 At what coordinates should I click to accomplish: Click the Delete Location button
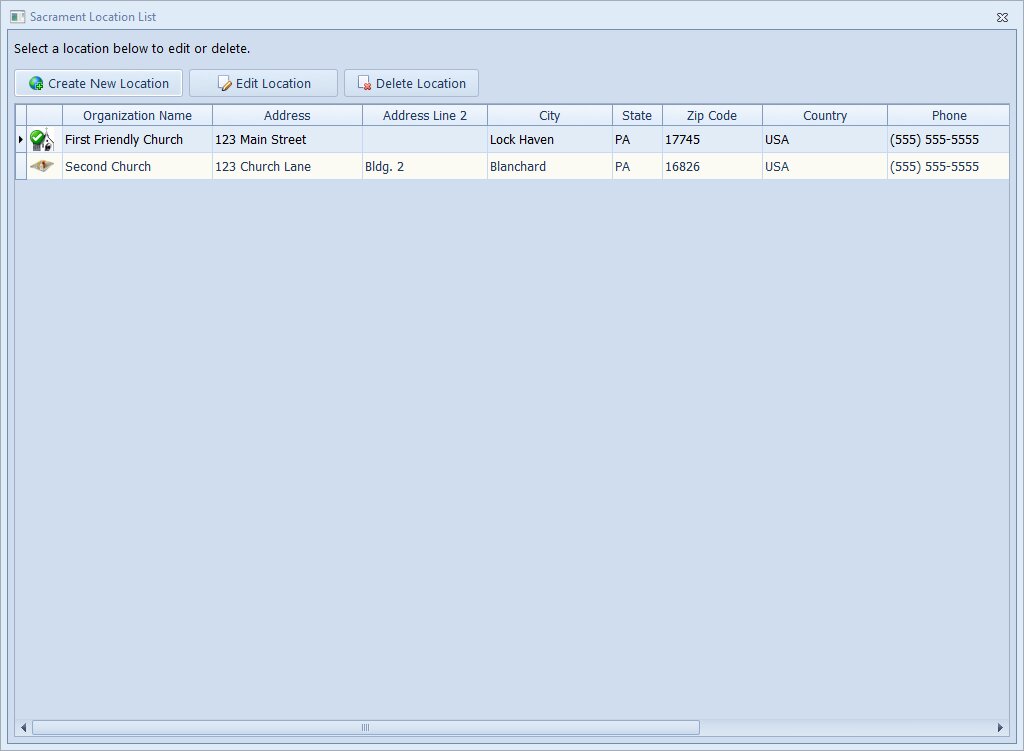411,84
